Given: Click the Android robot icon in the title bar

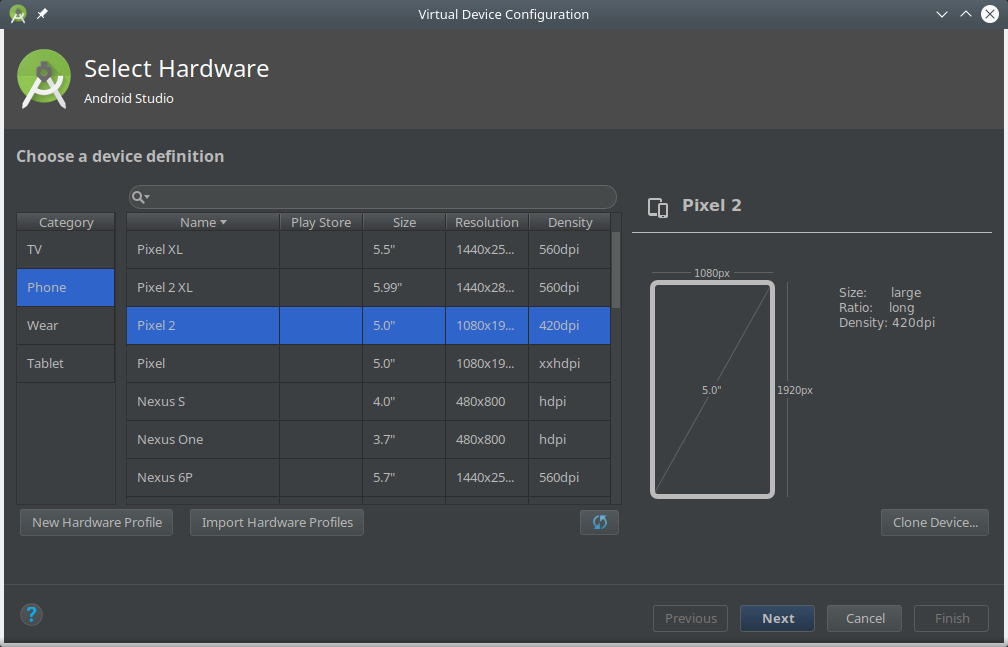Looking at the screenshot, I should 17,14.
